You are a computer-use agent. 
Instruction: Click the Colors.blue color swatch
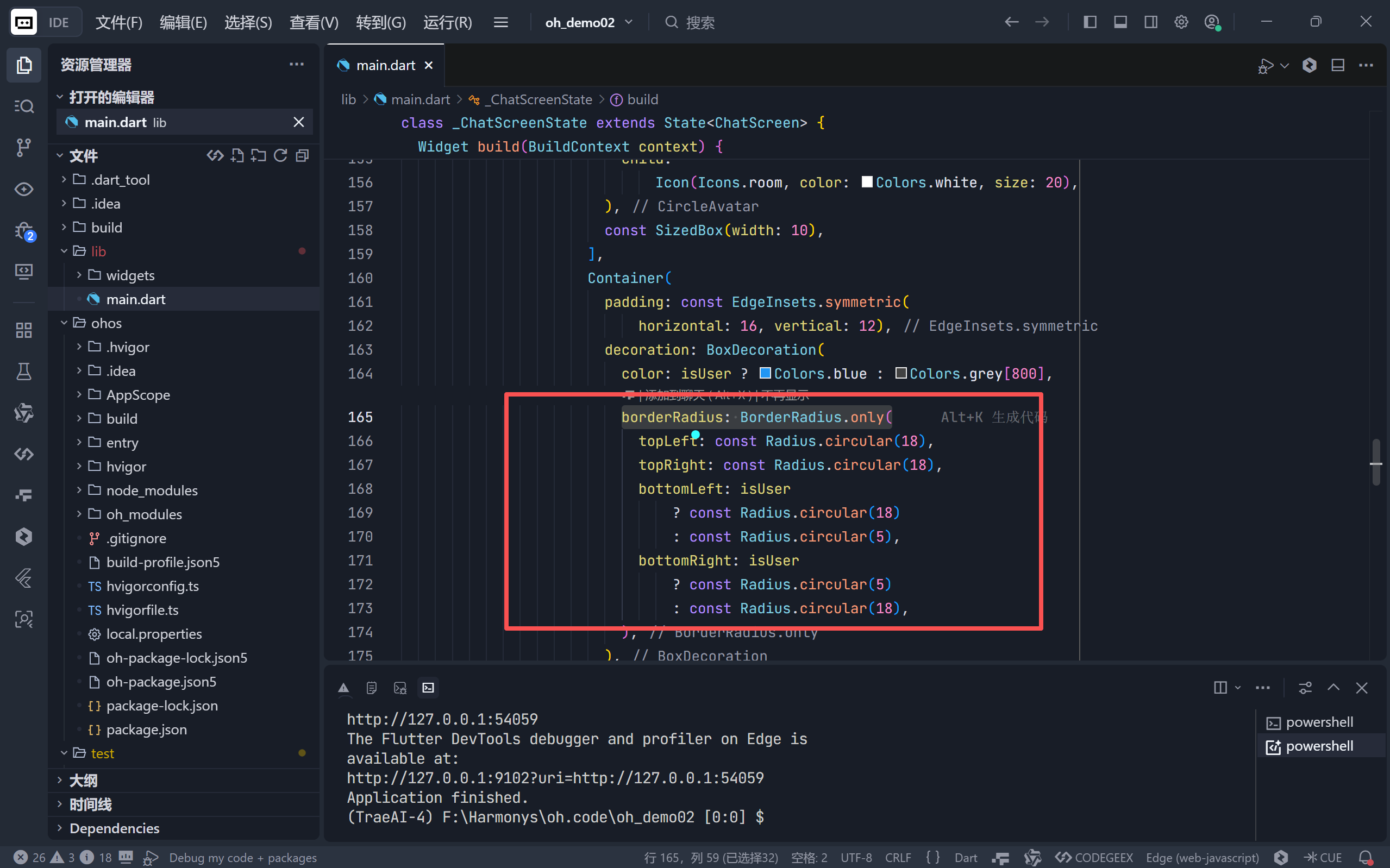pos(765,374)
